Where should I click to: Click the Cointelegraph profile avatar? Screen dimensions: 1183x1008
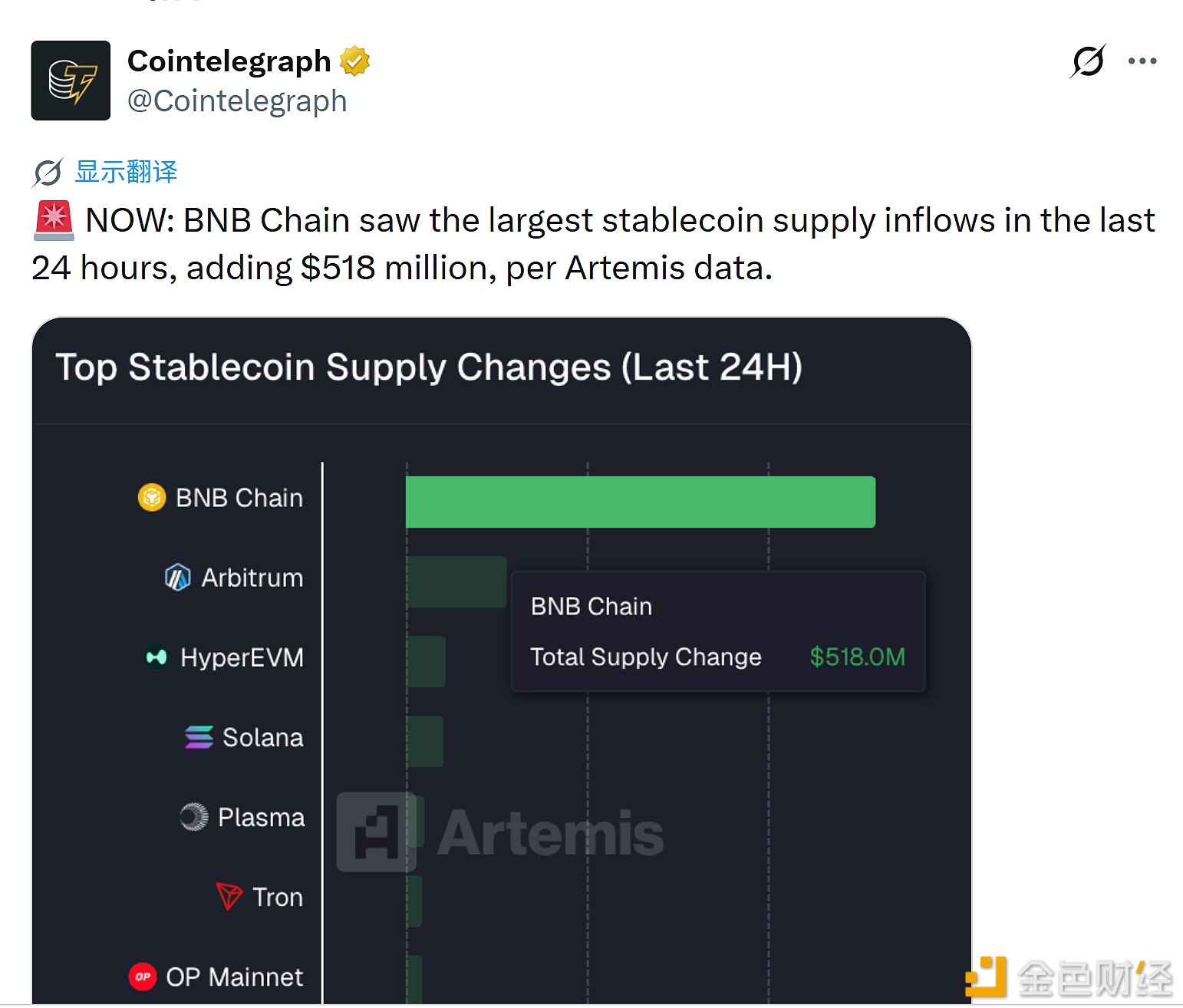click(x=71, y=81)
